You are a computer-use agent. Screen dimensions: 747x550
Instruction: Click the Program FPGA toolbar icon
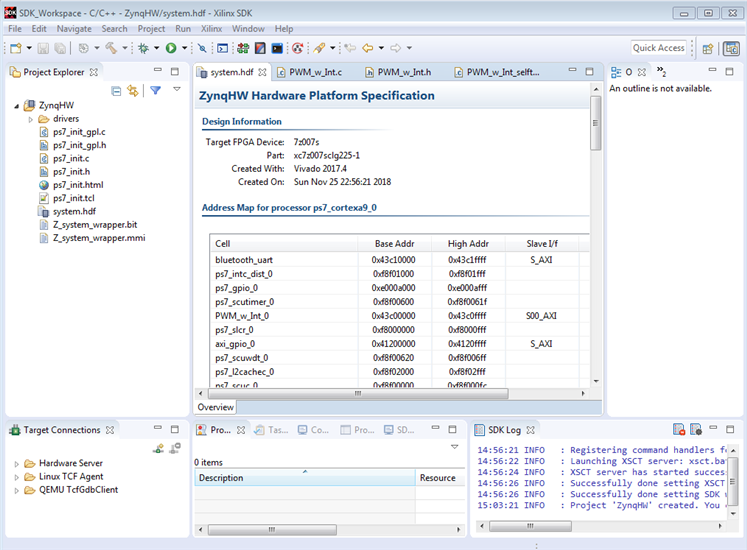243,48
